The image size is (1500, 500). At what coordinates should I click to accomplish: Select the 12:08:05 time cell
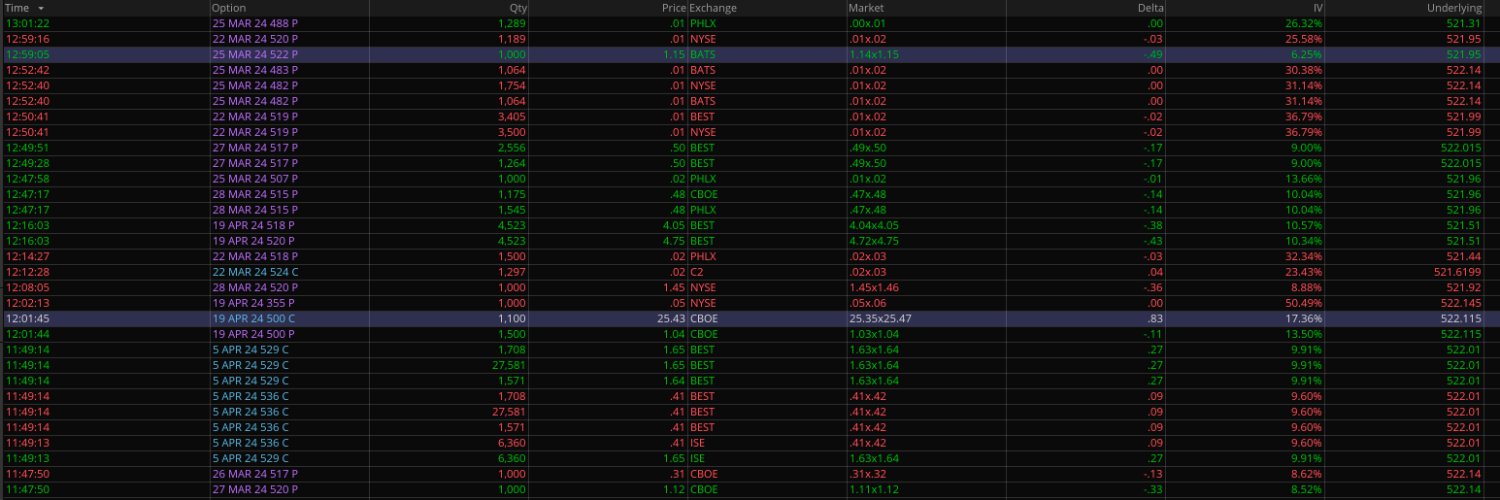coord(28,287)
